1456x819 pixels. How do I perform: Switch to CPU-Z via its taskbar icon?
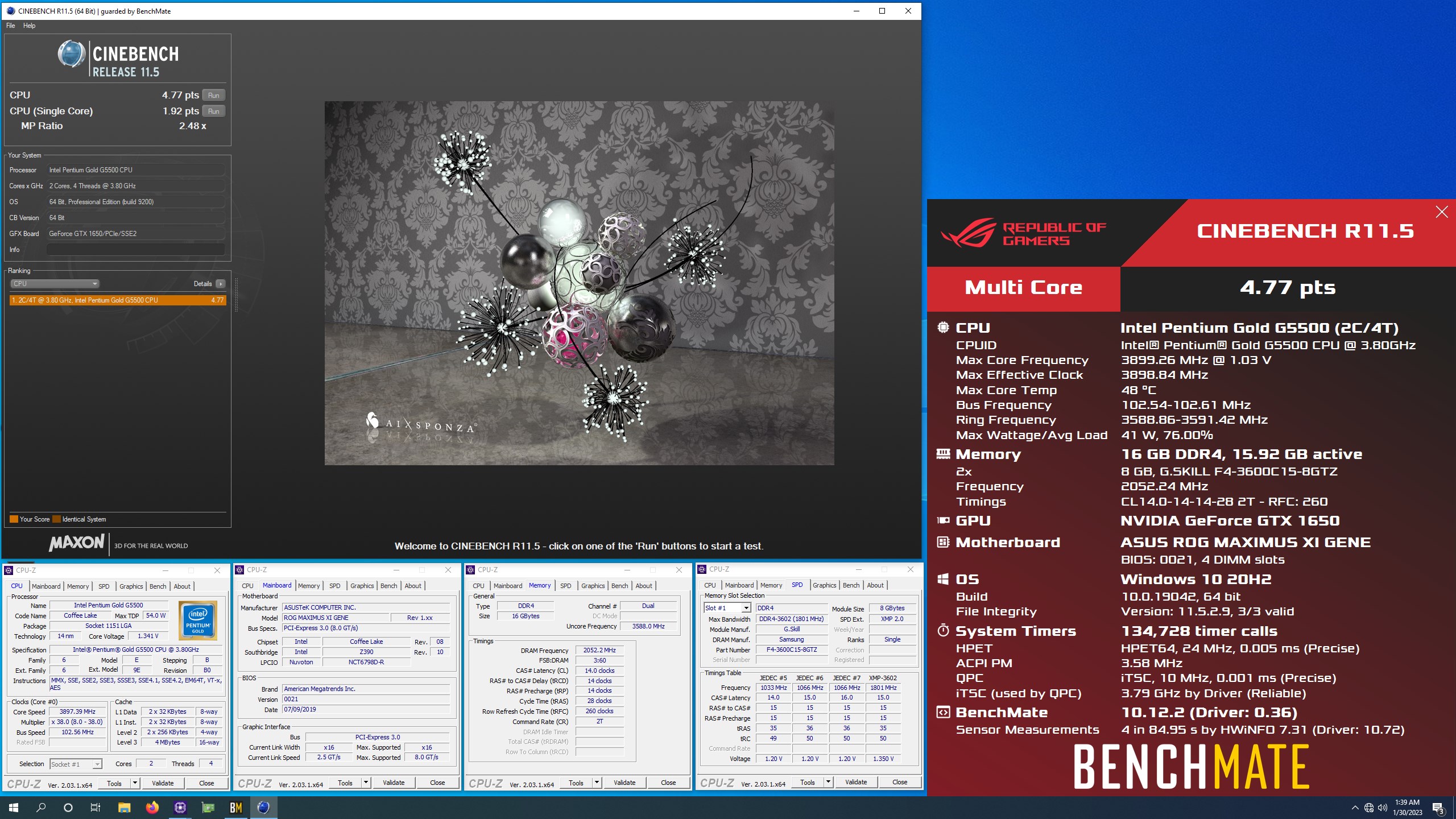click(x=180, y=807)
